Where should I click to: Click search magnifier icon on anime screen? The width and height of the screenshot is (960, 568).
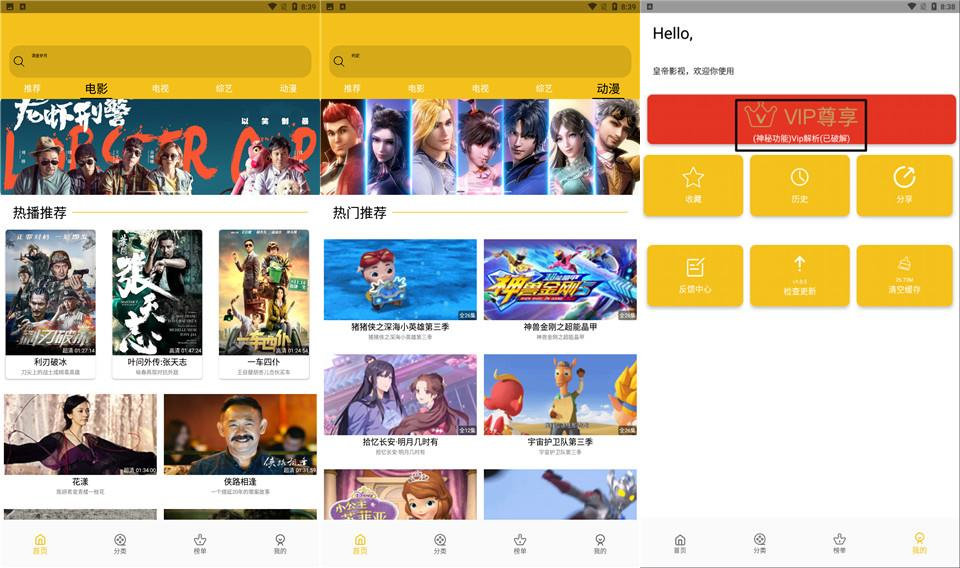pyautogui.click(x=339, y=61)
